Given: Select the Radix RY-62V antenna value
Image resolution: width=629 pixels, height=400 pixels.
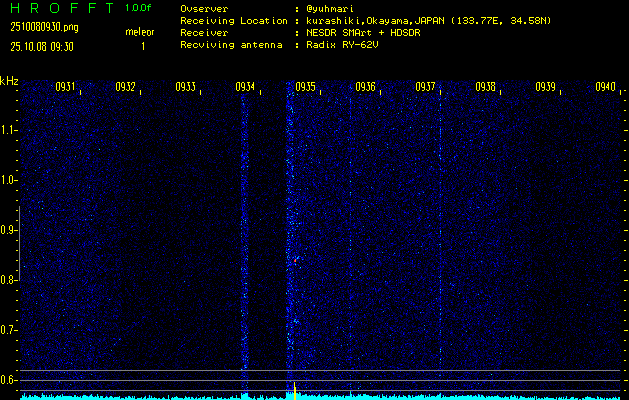Looking at the screenshot, I should coord(342,45).
